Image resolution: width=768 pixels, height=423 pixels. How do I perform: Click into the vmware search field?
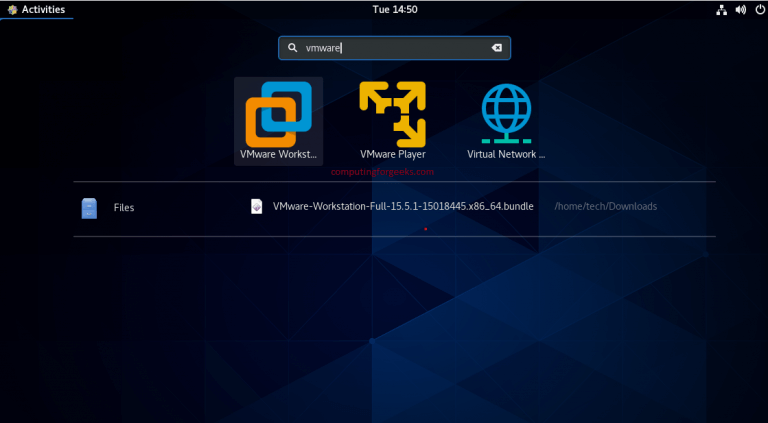point(394,48)
